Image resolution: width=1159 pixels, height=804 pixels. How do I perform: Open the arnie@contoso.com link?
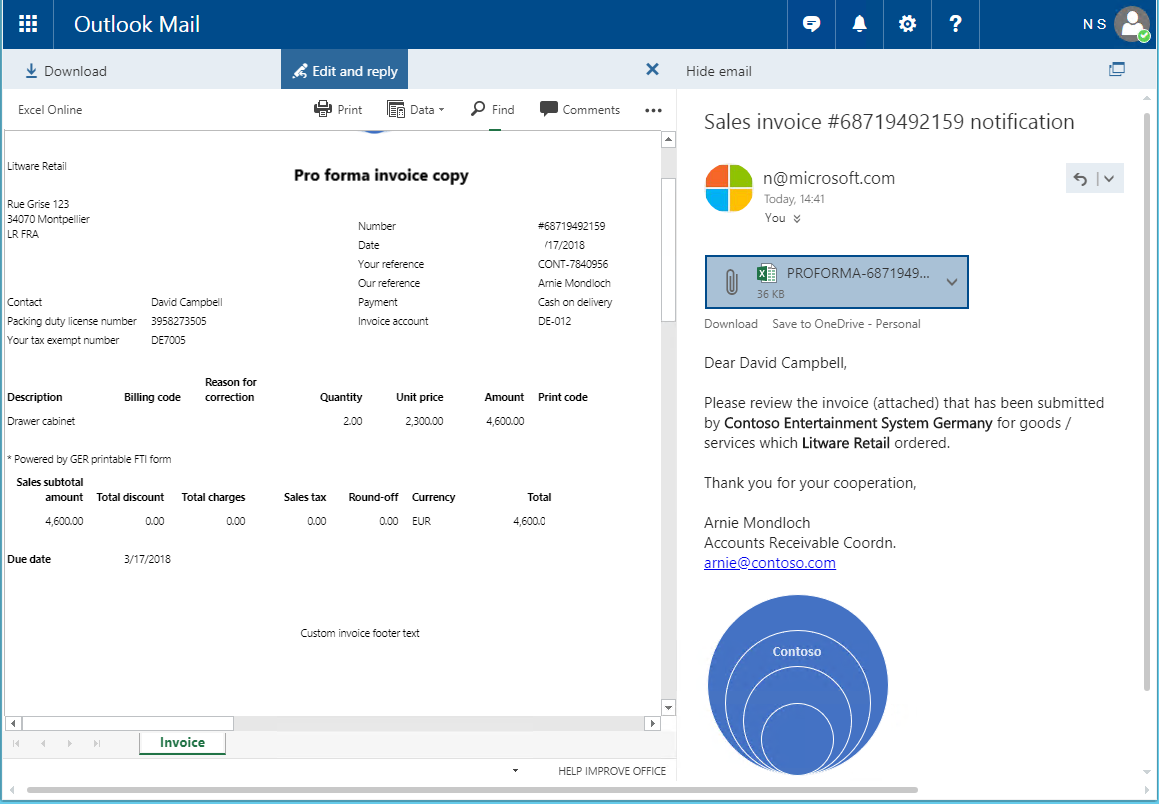coord(769,563)
